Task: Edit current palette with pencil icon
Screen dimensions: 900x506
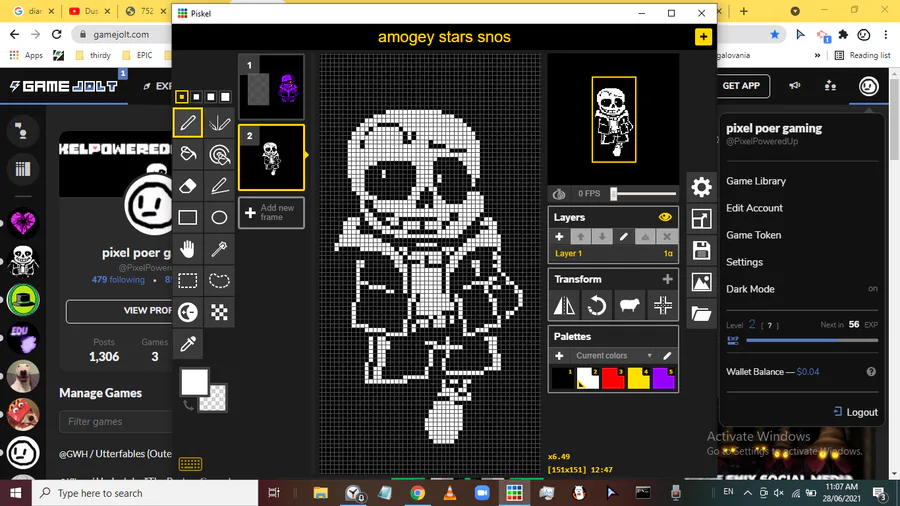Action: tap(667, 356)
